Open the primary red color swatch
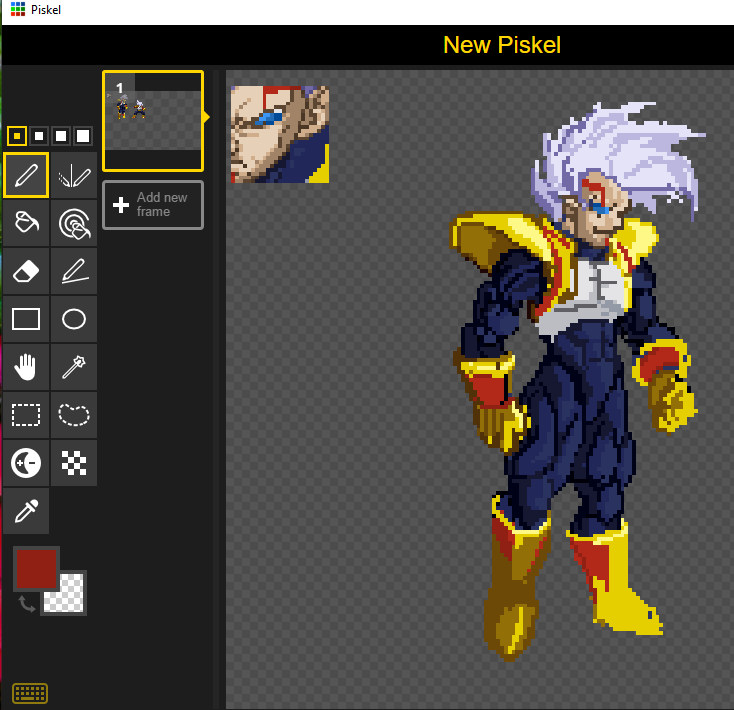Viewport: 734px width, 710px height. click(x=36, y=569)
